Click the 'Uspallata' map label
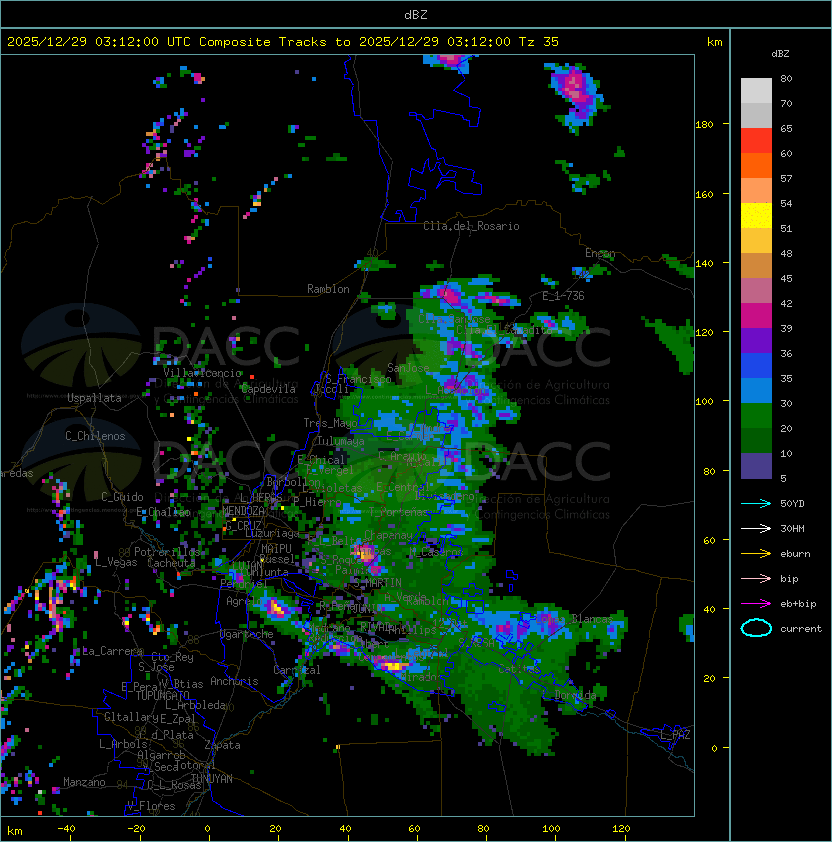Image resolution: width=832 pixels, height=842 pixels. [94, 398]
